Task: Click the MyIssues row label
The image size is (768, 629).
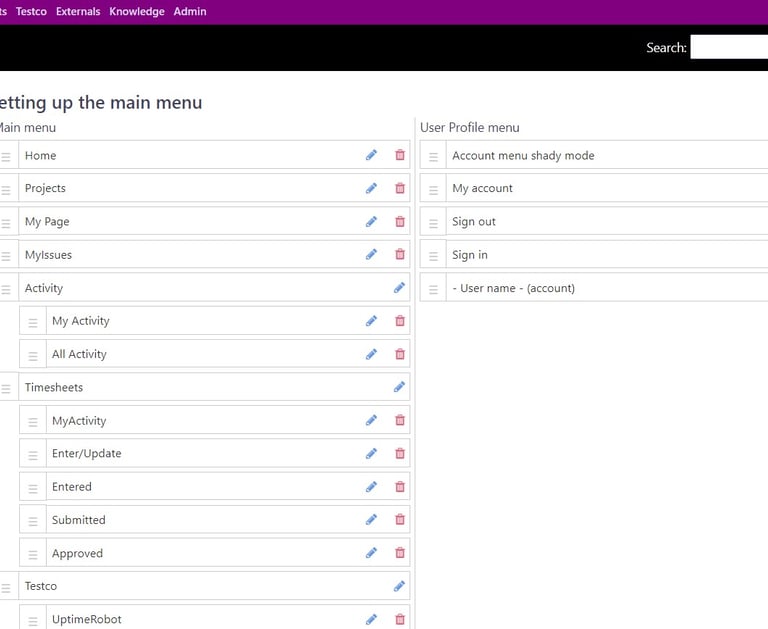Action: [x=48, y=255]
